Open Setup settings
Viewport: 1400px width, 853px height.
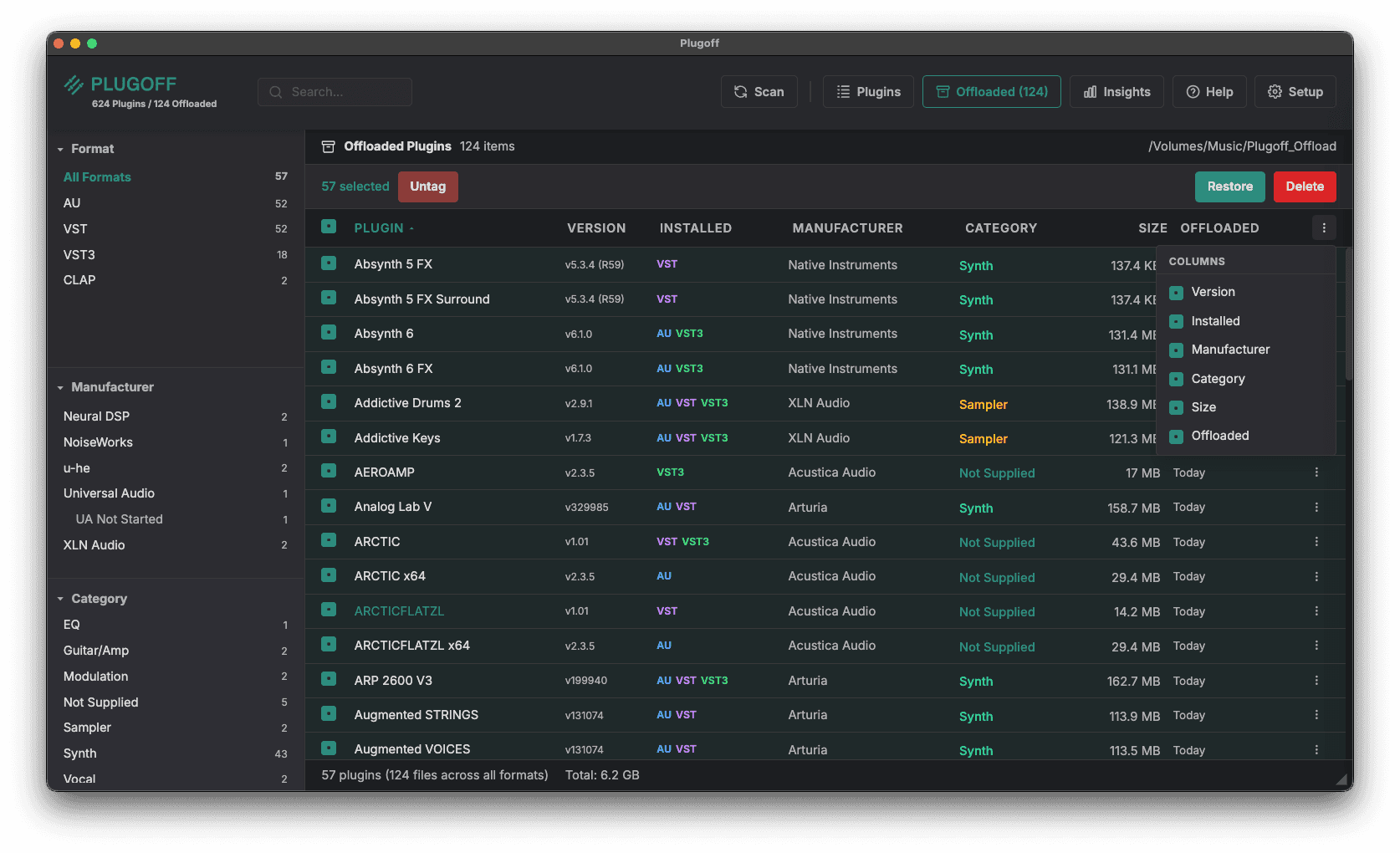tap(1295, 92)
